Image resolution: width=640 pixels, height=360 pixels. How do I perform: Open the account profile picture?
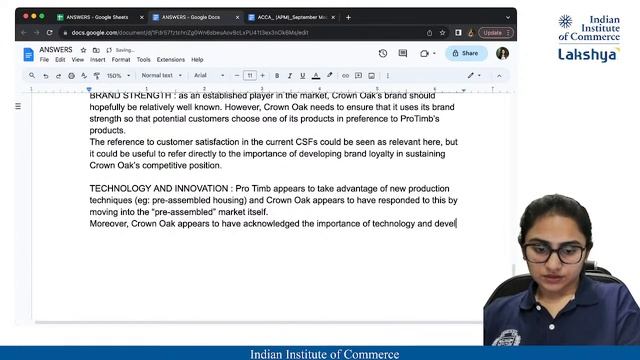tap(502, 53)
